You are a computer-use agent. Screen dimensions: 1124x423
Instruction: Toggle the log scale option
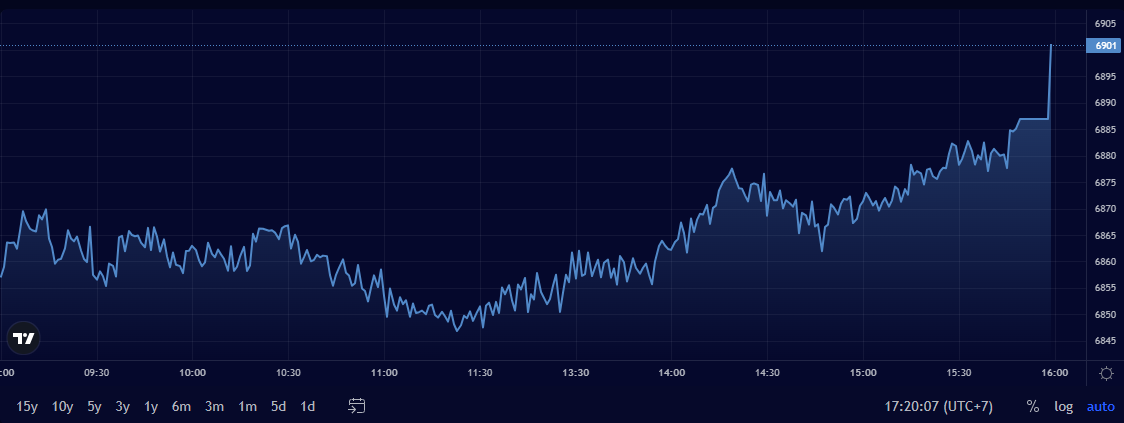coord(1063,407)
